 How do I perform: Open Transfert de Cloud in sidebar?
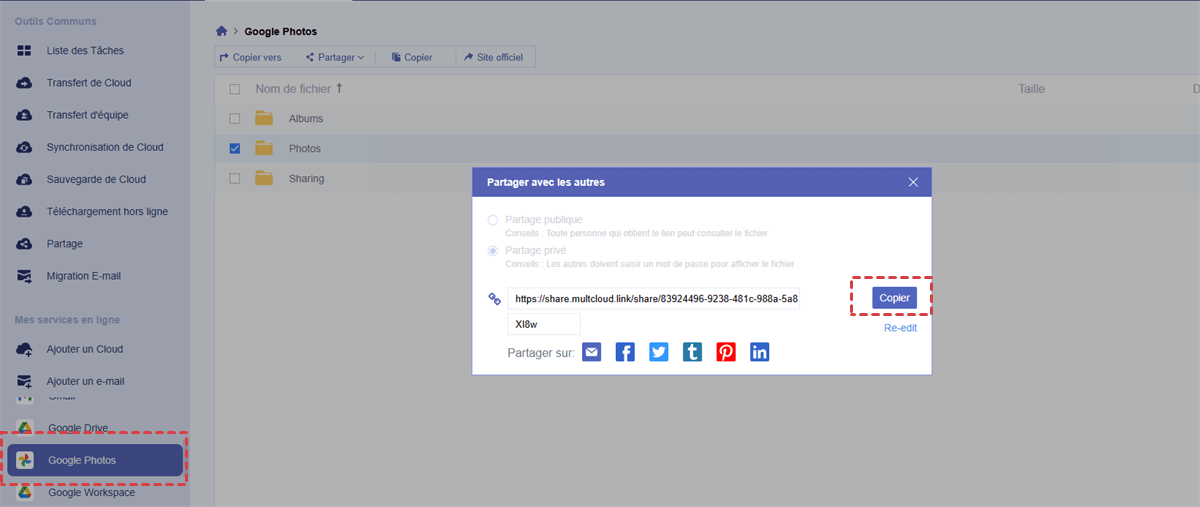click(89, 83)
